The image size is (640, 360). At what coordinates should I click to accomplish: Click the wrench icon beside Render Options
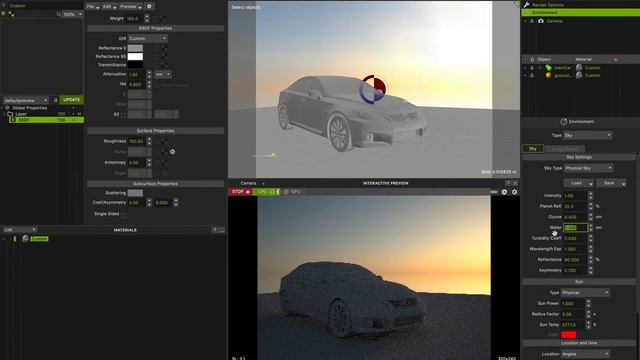(527, 4)
